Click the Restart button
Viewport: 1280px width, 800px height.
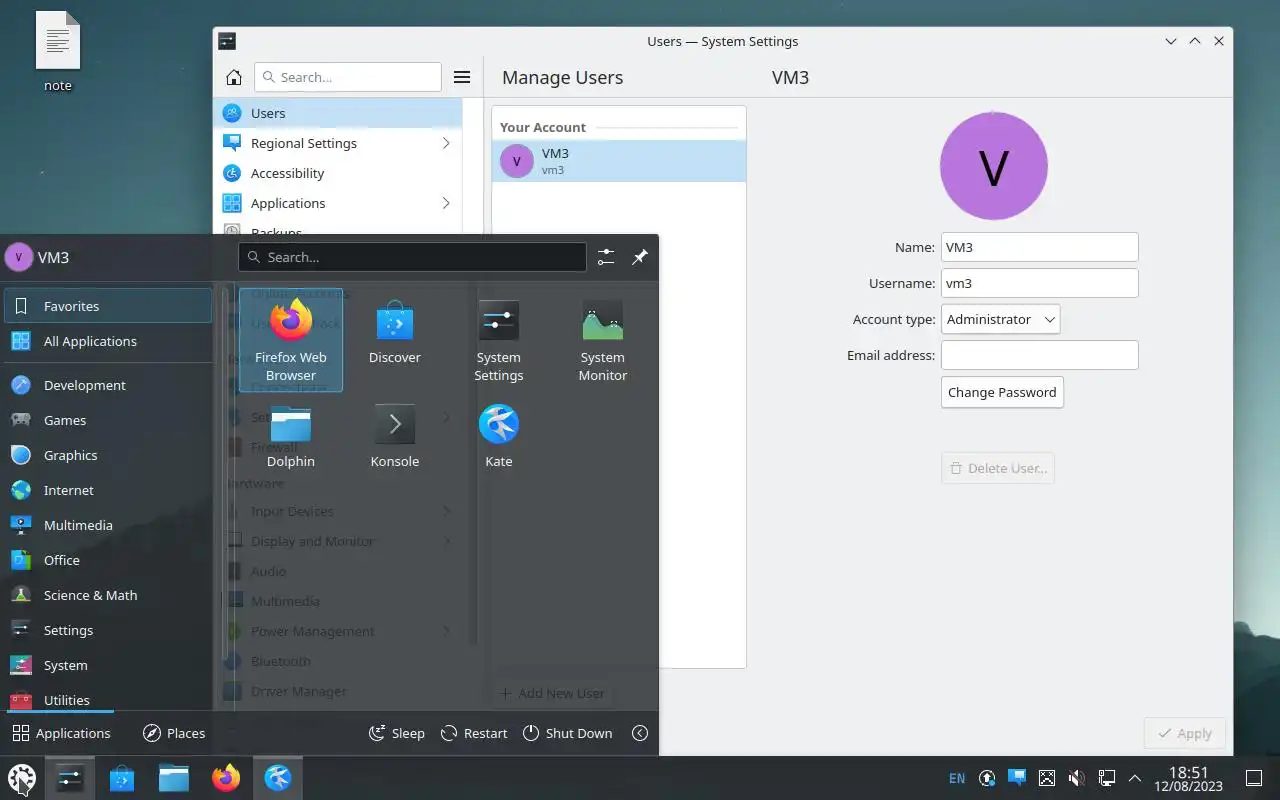coord(474,733)
